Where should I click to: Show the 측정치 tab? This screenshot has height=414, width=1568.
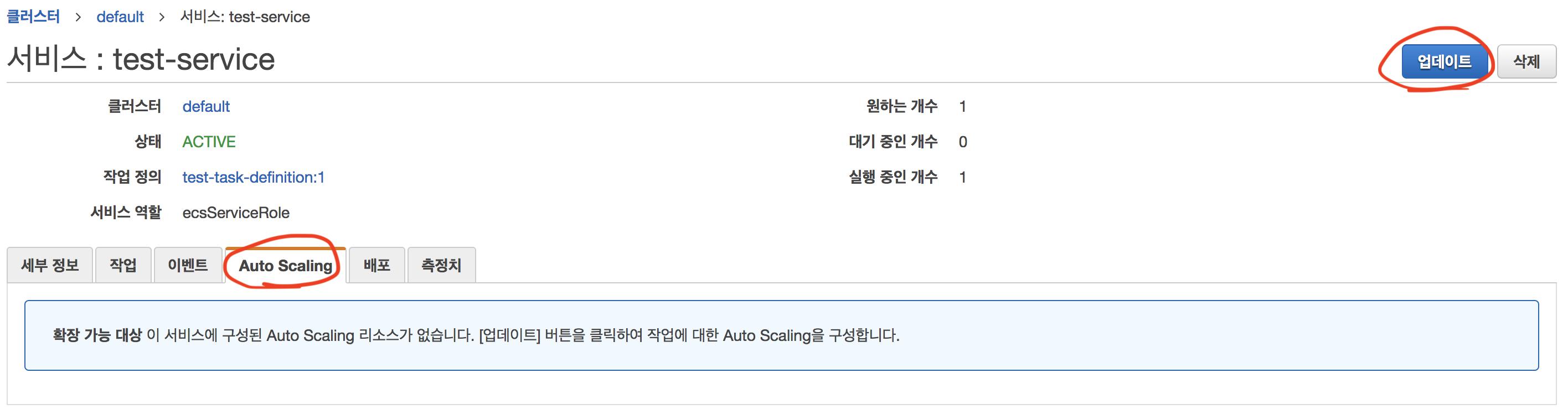coord(441,266)
